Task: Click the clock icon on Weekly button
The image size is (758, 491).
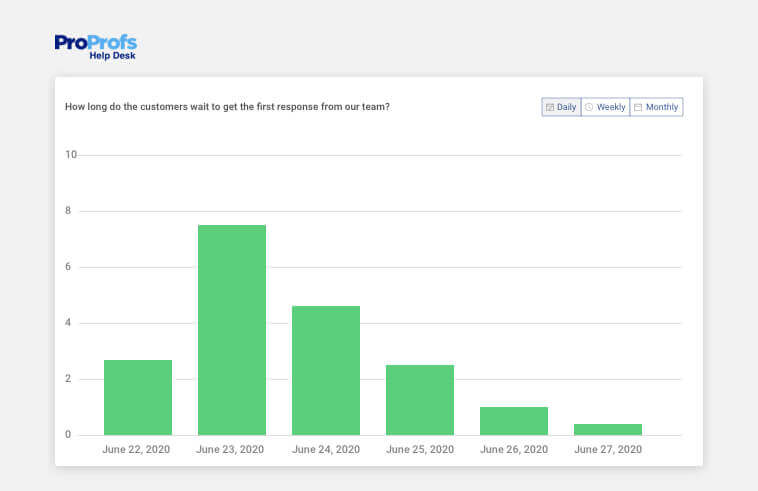Action: click(x=589, y=107)
